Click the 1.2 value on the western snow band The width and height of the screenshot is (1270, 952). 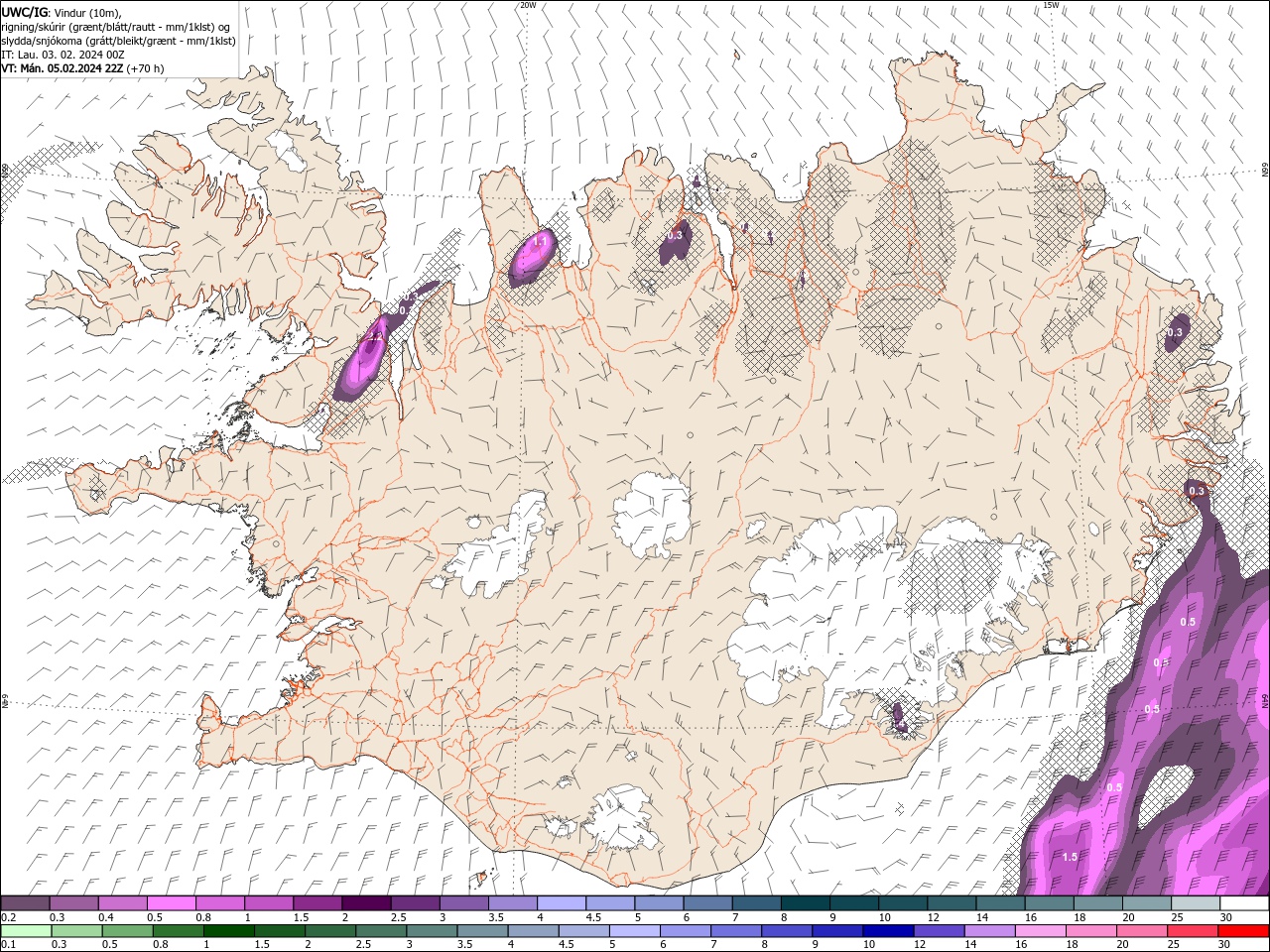point(374,337)
